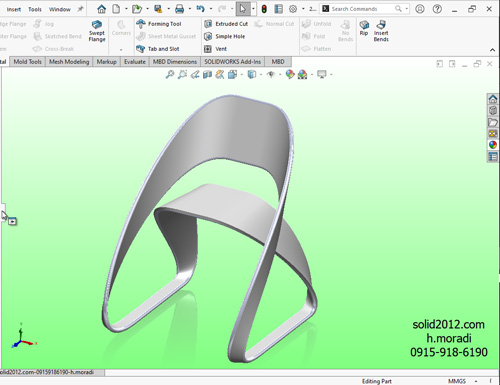Switch to the SOLIDWORKS Add-Ins tab
Image resolution: width=500 pixels, height=385 pixels.
(x=232, y=62)
